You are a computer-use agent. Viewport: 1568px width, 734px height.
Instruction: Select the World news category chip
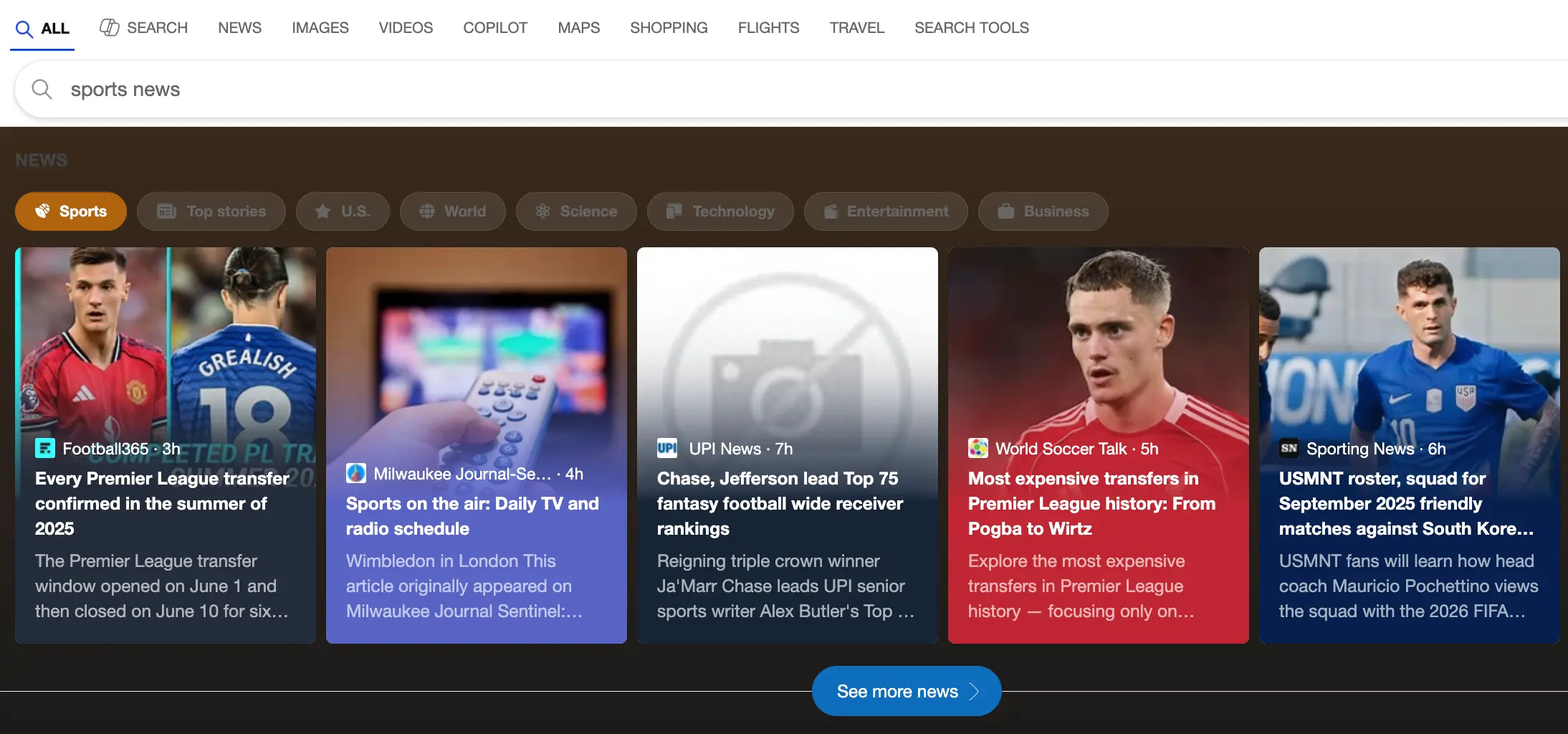click(453, 211)
